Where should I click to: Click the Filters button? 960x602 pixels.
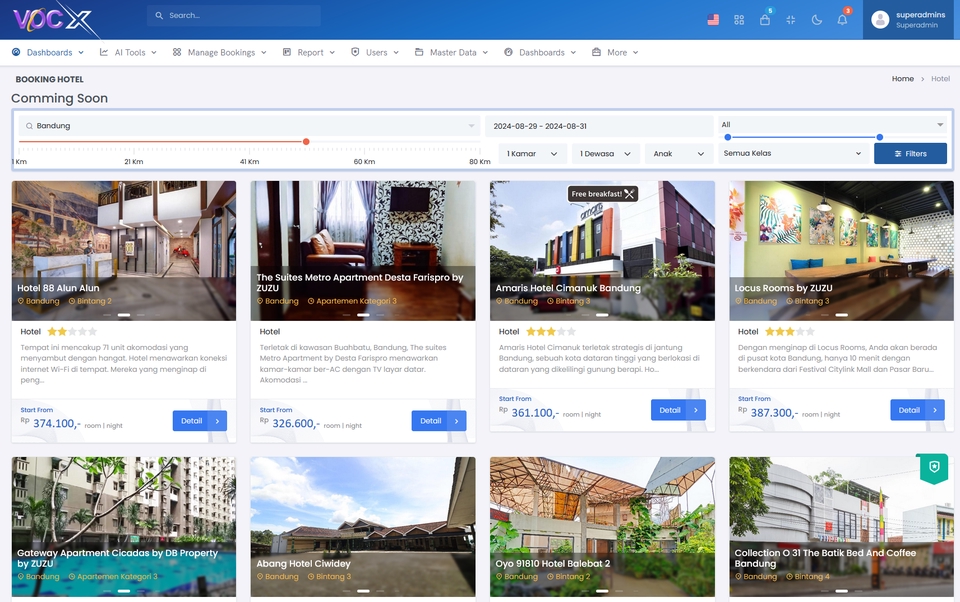click(910, 154)
